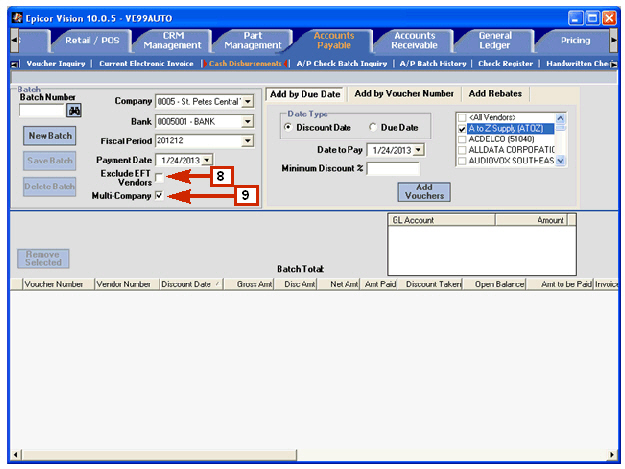Click the Gross Amt column header
Viewport: 625px width, 469px height.
[249, 284]
